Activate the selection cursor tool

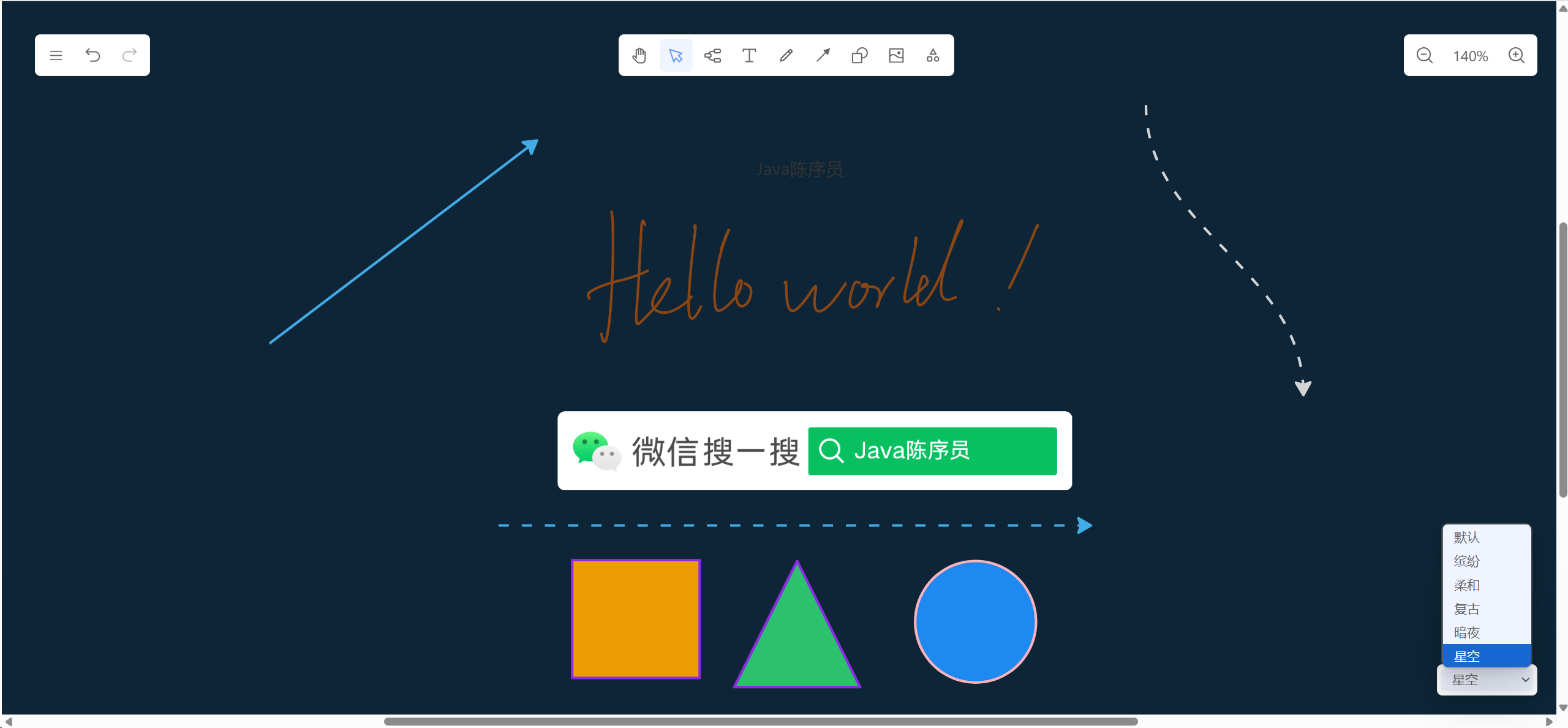pyautogui.click(x=676, y=56)
